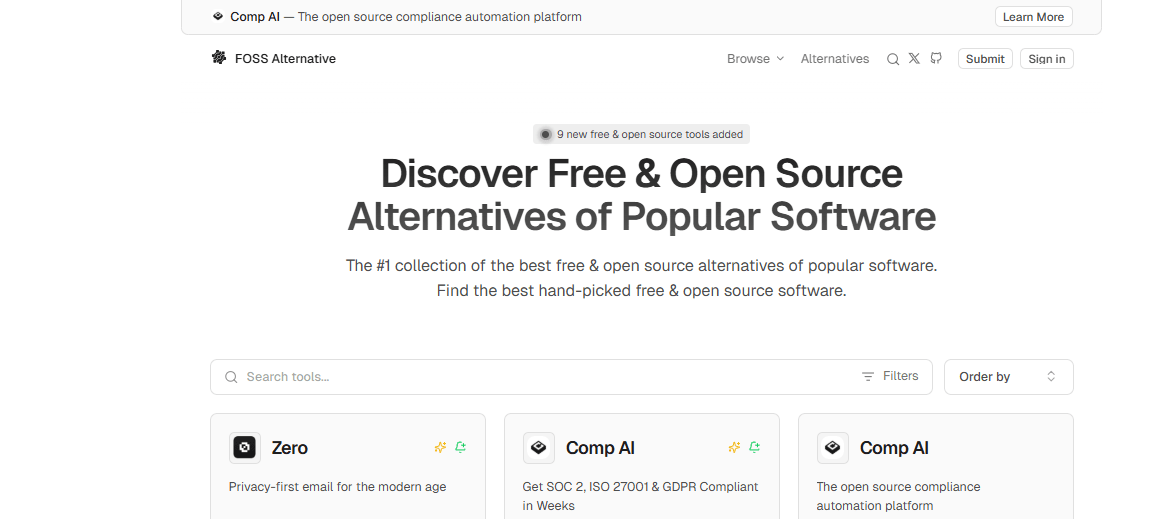Viewport: 1150px width, 519px height.
Task: Click the FOSS Alternative logo icon
Action: click(219, 58)
